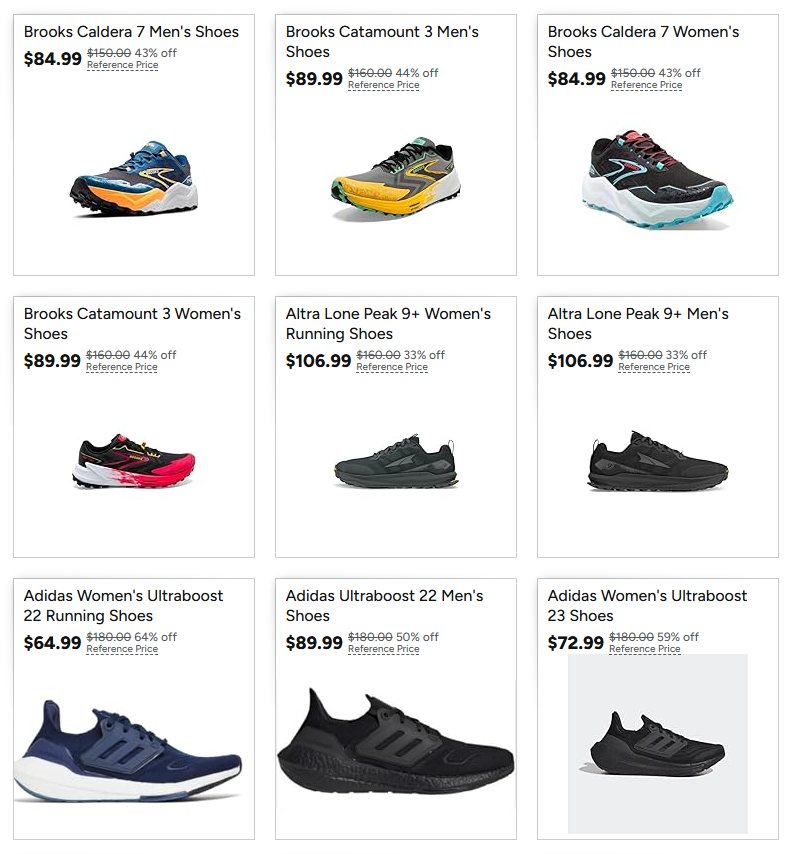This screenshot has width=792, height=854.
Task: Click Reference Price under Brooks Catamount 3 Men's
Action: (x=384, y=85)
